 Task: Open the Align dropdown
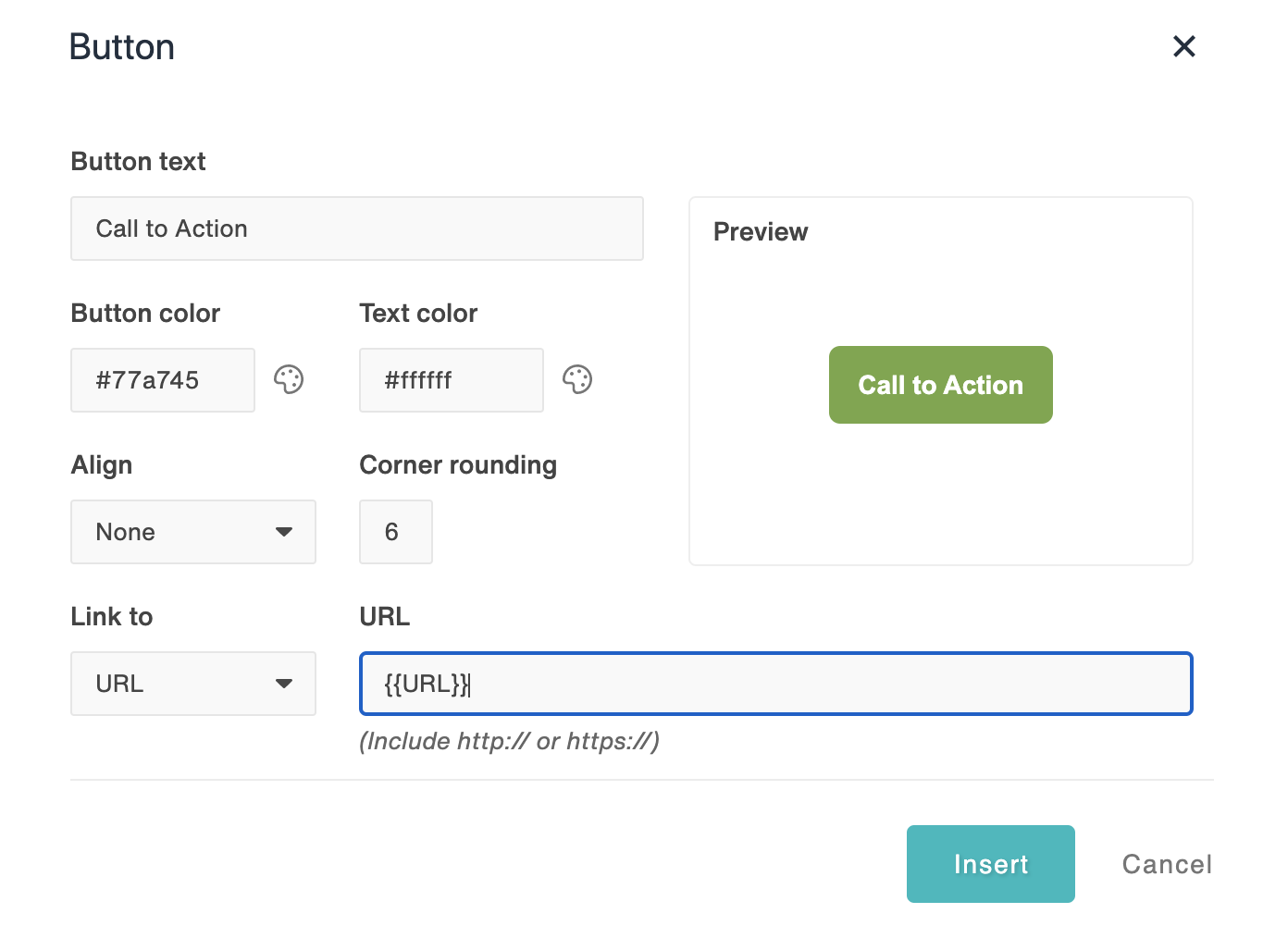192,532
